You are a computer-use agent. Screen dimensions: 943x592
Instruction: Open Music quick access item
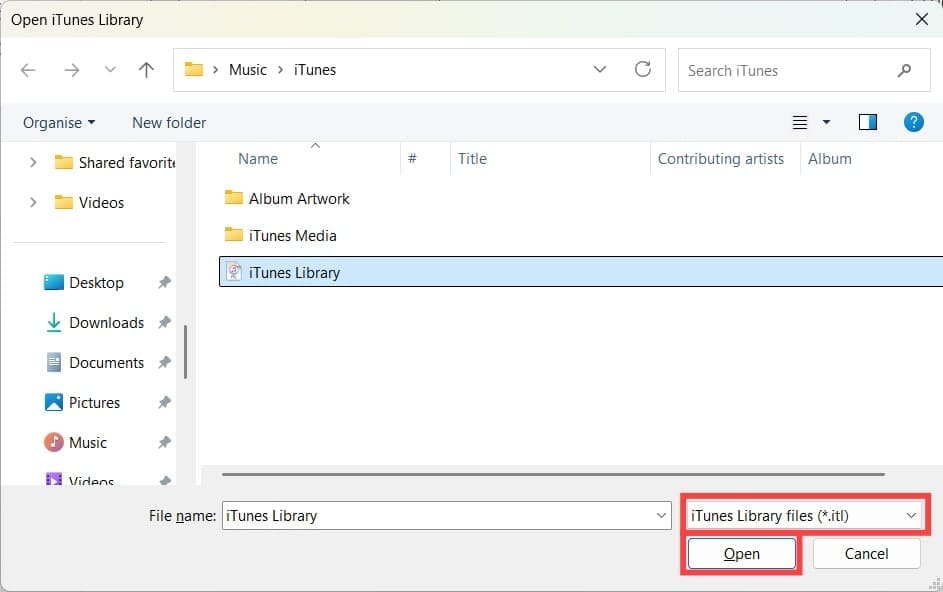click(x=76, y=443)
